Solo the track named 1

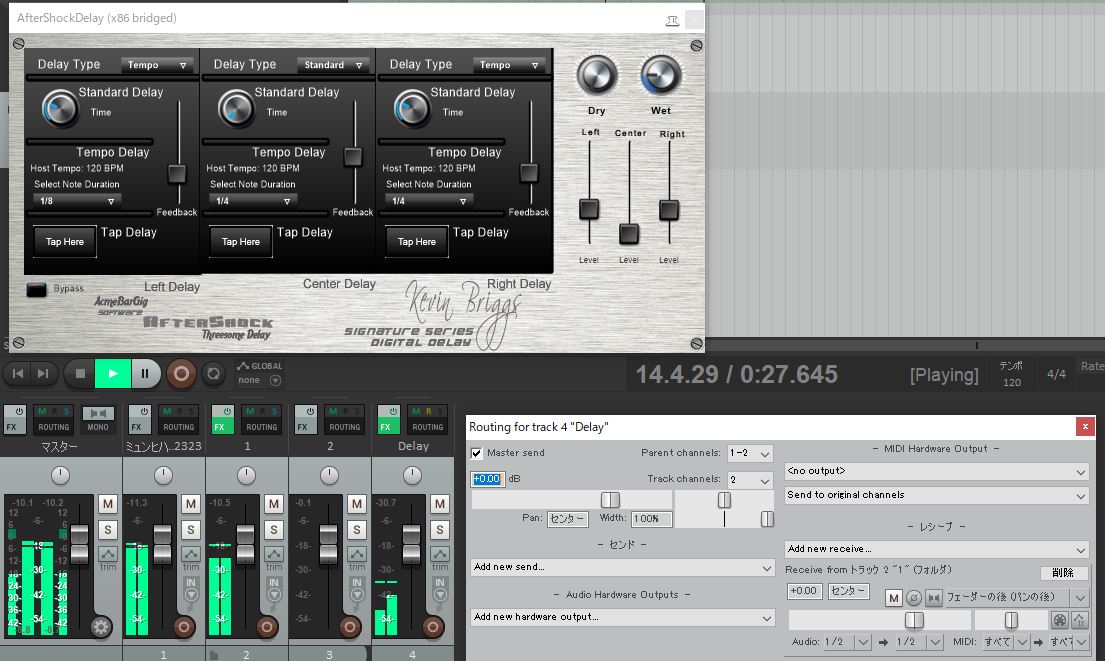(273, 529)
